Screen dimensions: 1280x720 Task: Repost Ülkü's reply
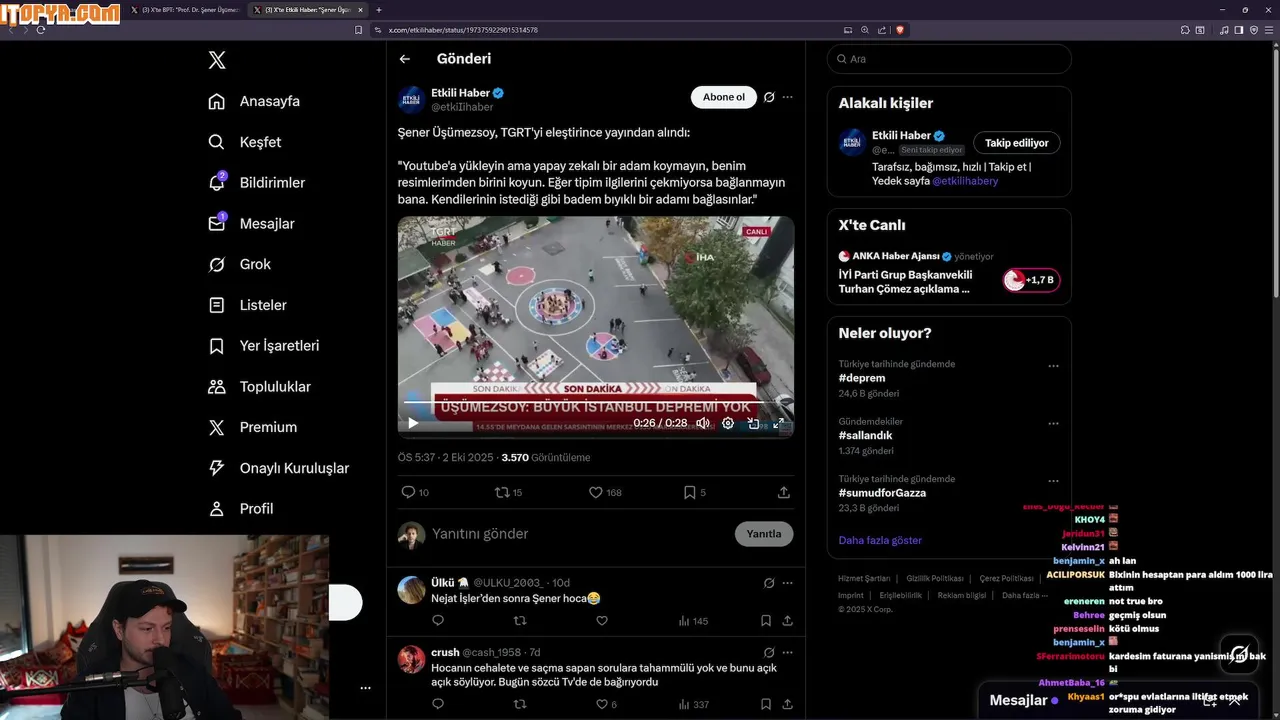(520, 621)
